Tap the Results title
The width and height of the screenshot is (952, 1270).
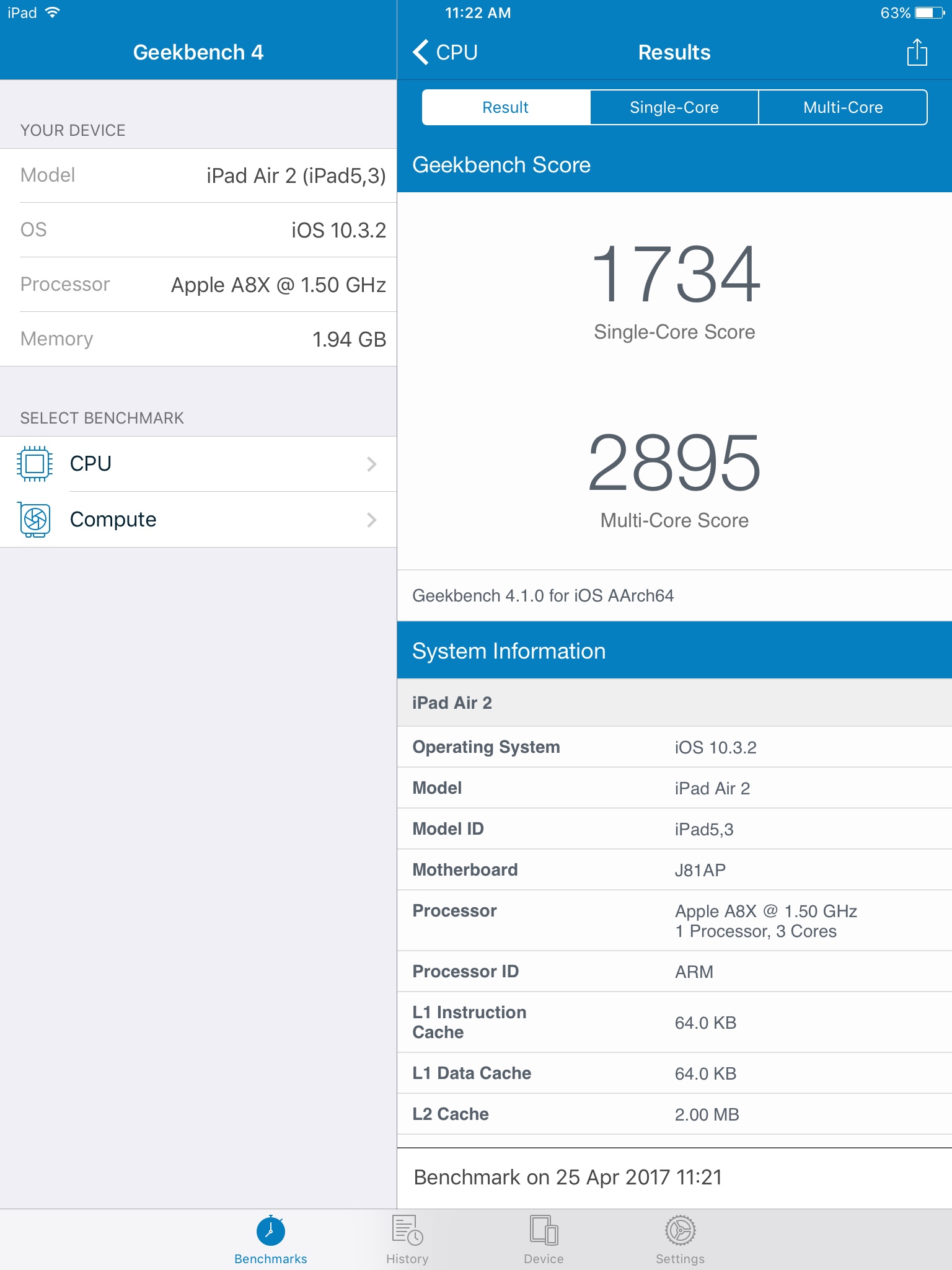(674, 52)
